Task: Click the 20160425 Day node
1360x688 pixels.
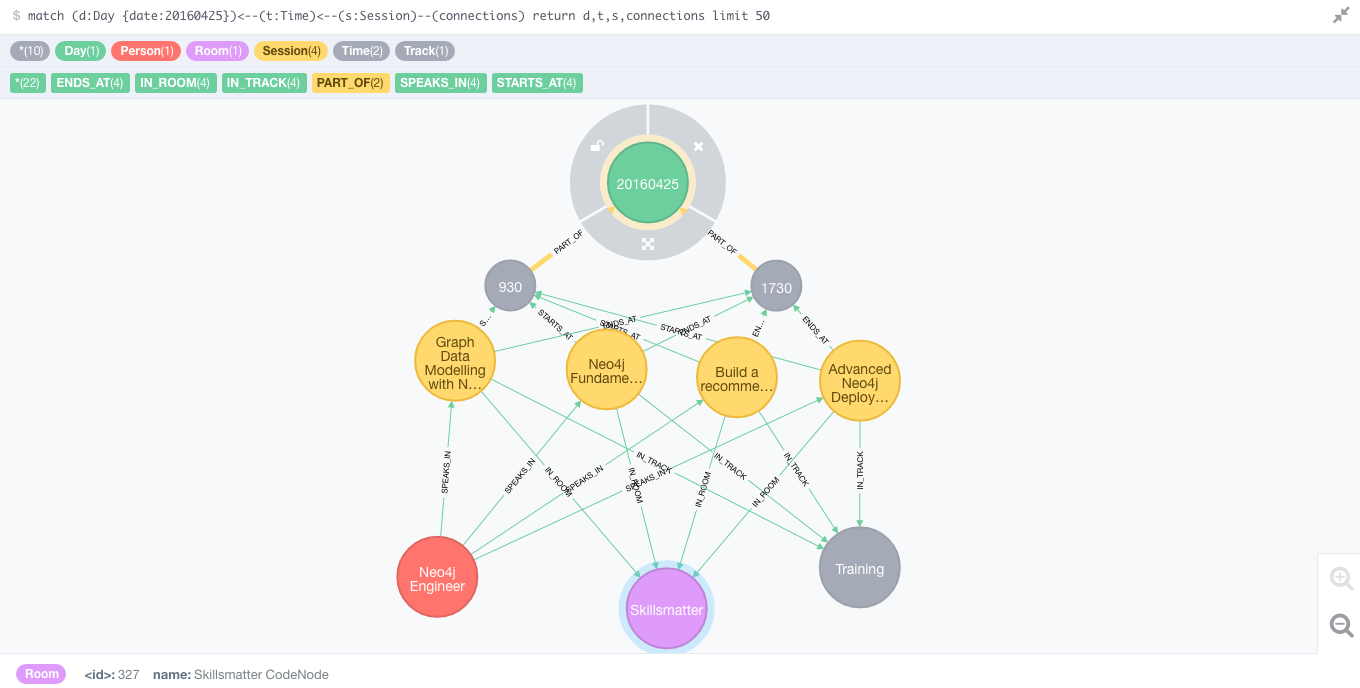Action: (648, 183)
